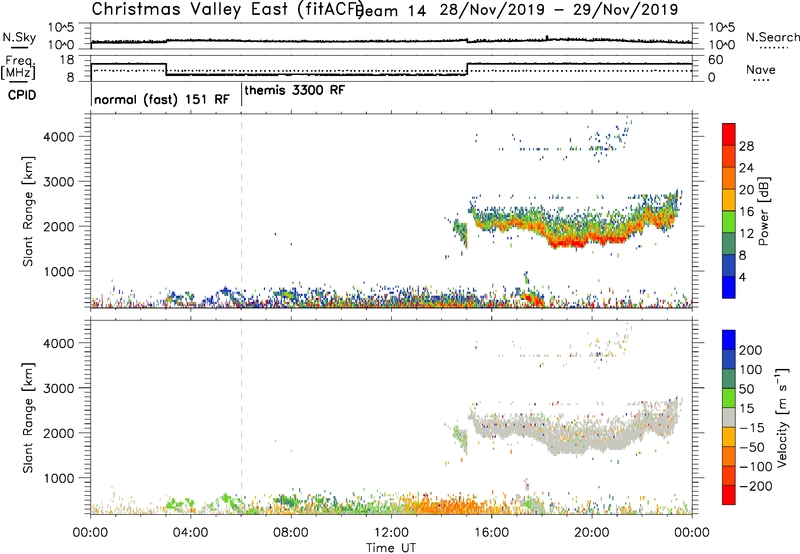Image resolution: width=800 pixels, height=554 pixels.
Task: Click the 12 label on power colorbar
Action: (746, 234)
